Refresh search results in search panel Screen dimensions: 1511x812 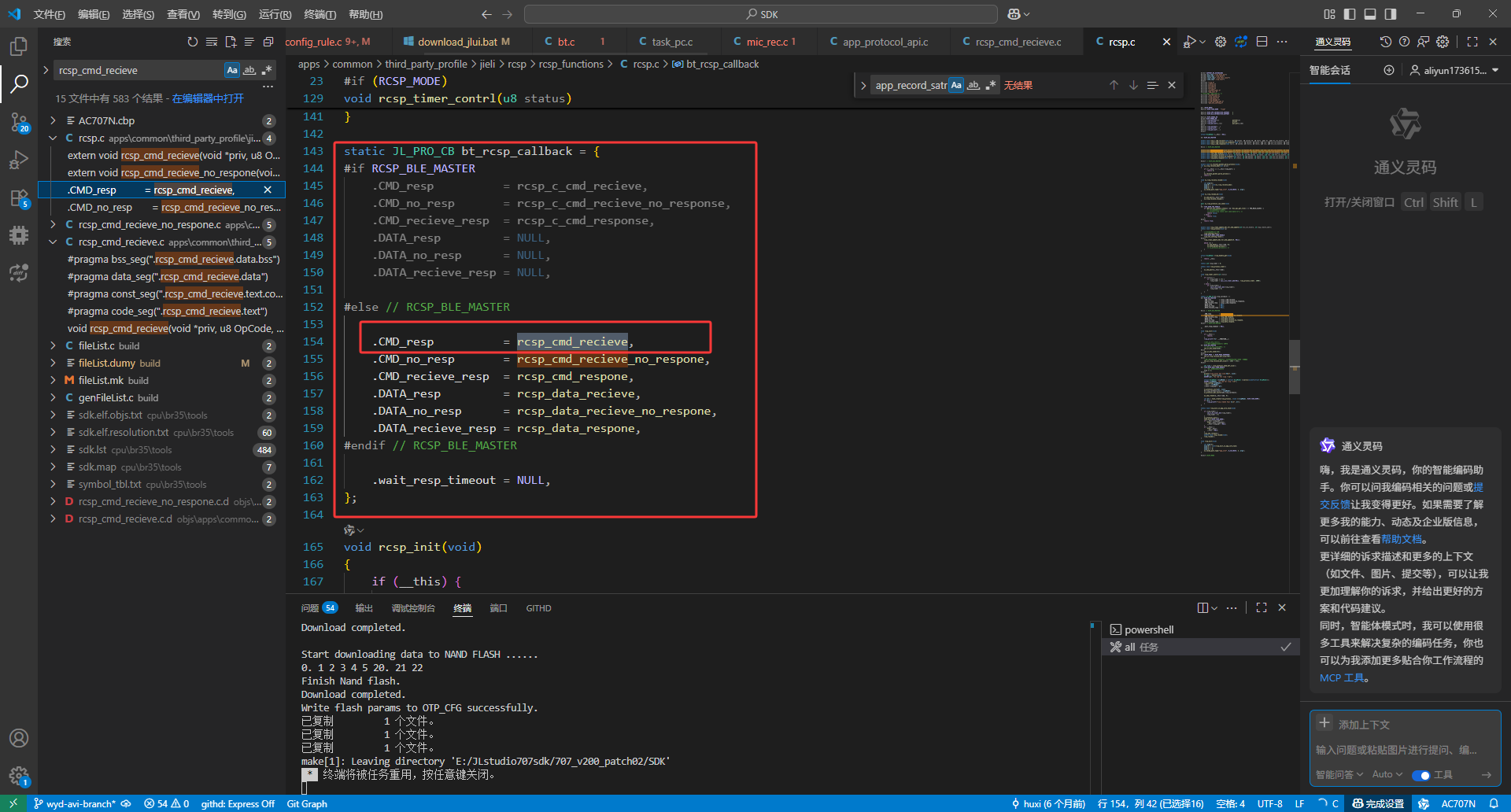click(x=193, y=42)
